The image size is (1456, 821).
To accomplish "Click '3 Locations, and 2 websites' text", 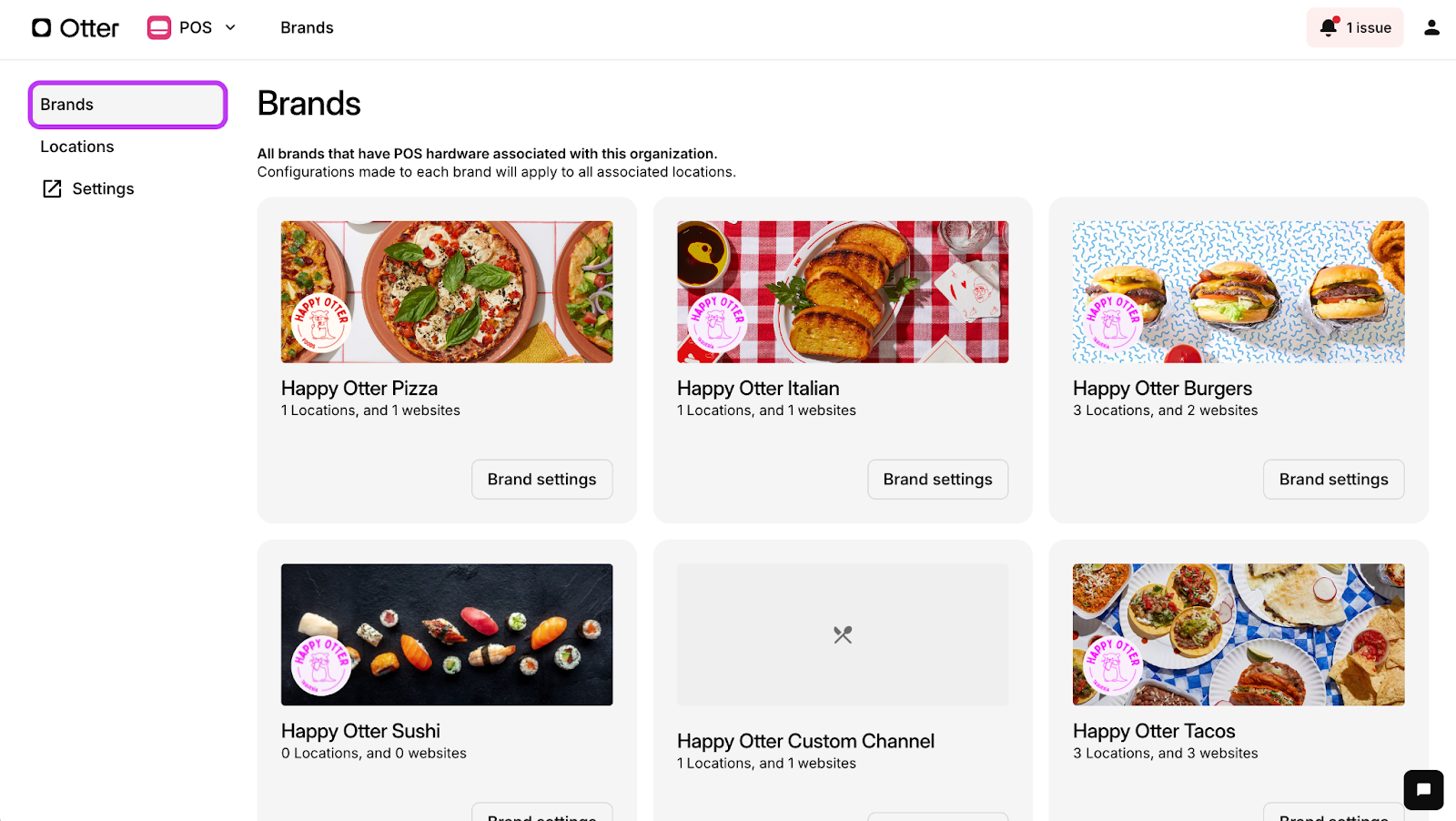I will pos(1165,410).
